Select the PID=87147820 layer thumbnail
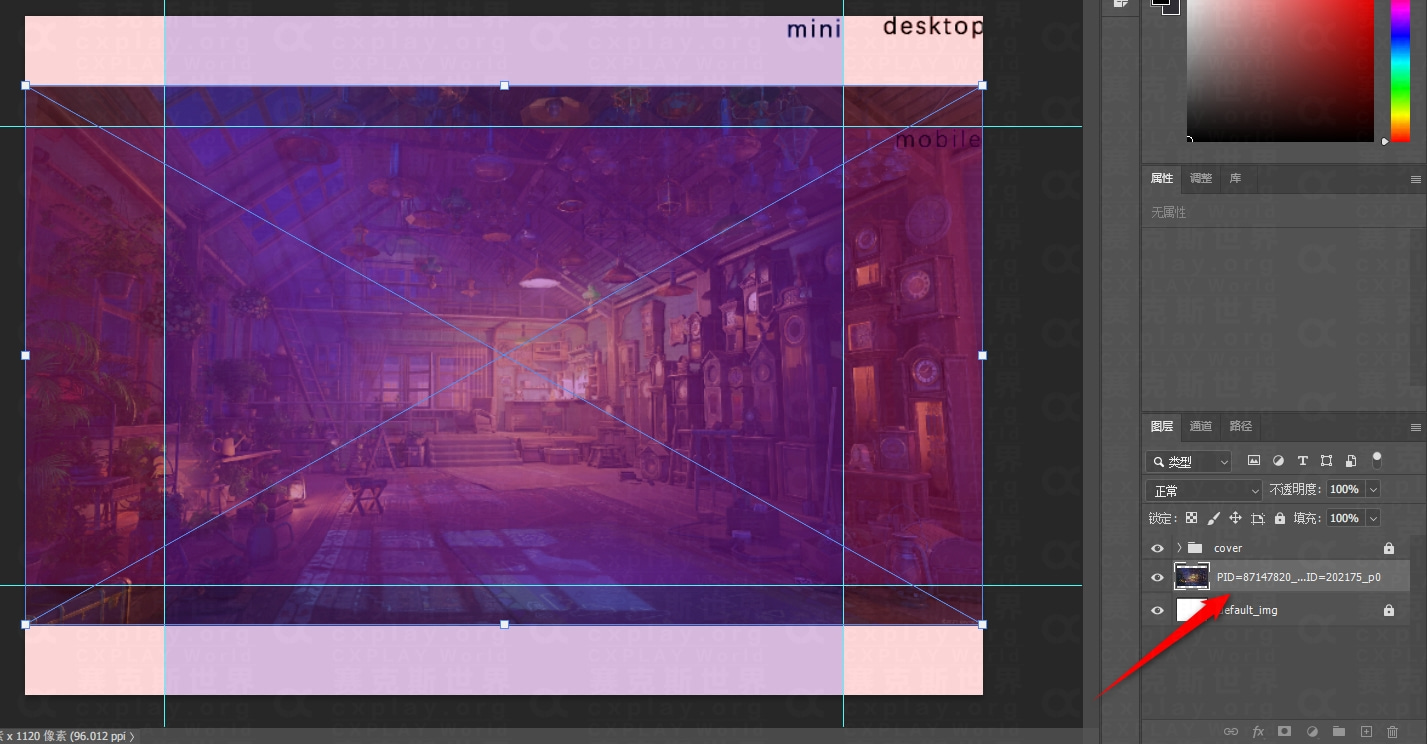 click(1192, 577)
